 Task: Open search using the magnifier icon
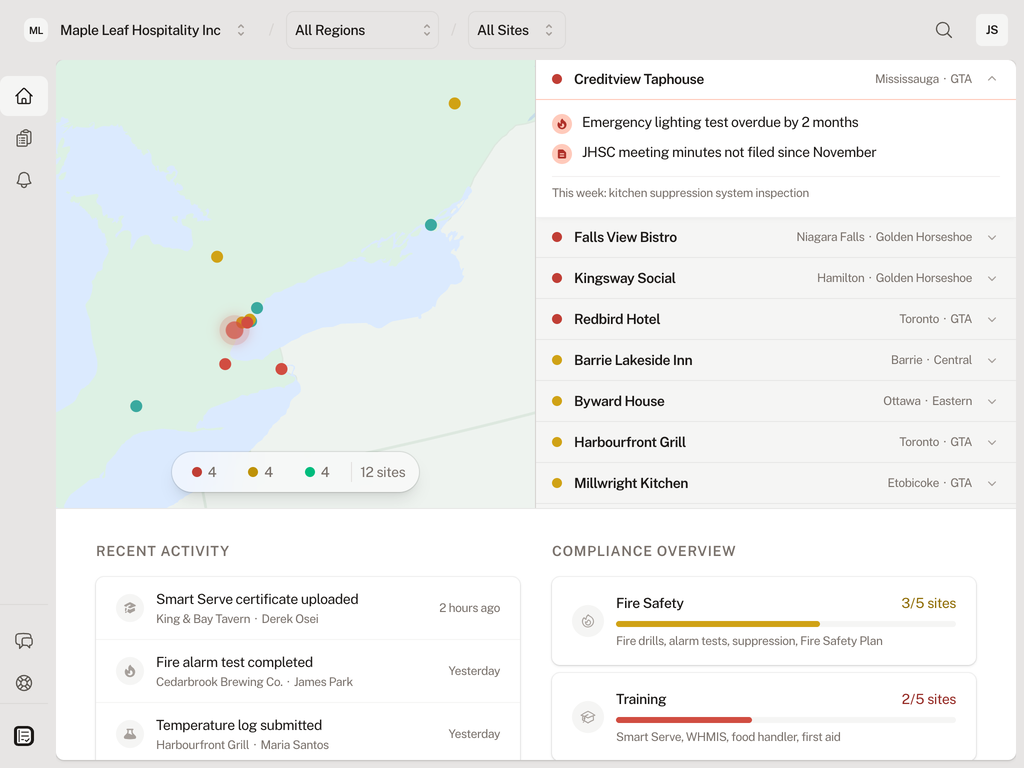(943, 30)
